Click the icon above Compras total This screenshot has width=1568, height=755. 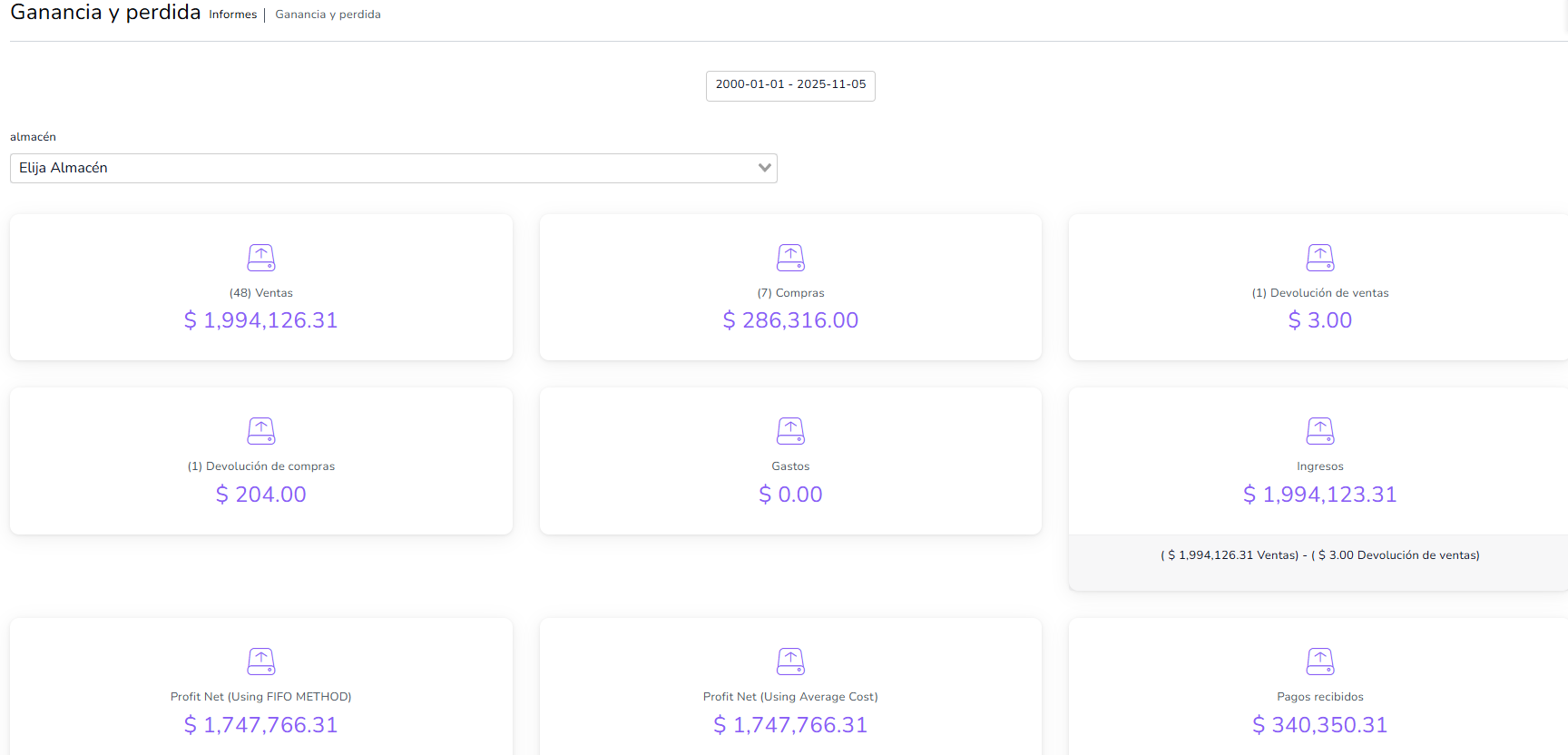(790, 258)
